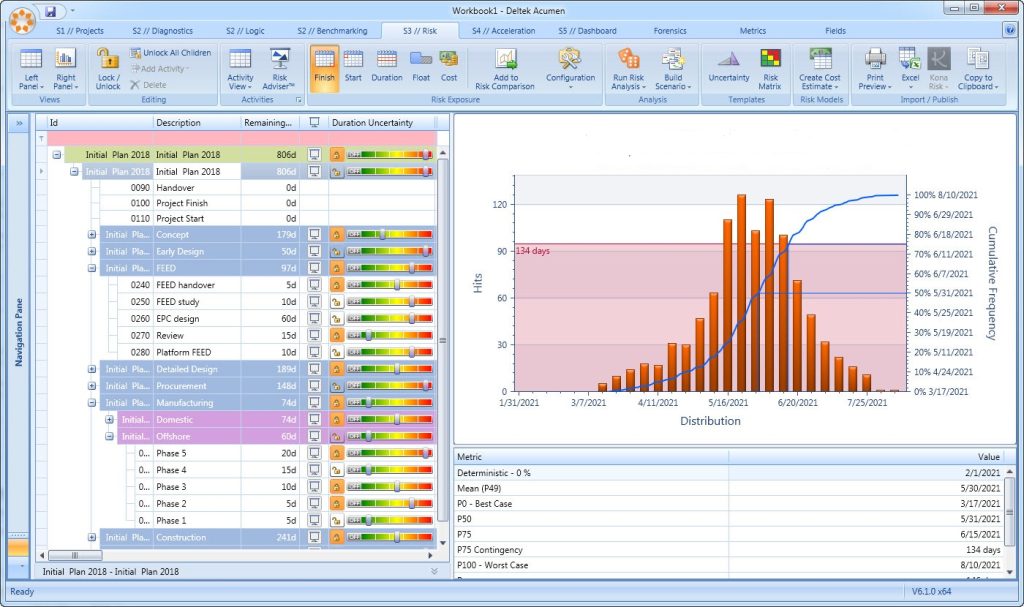The image size is (1024, 607).
Task: Toggle the lock icon on EPC design row
Action: tap(336, 319)
